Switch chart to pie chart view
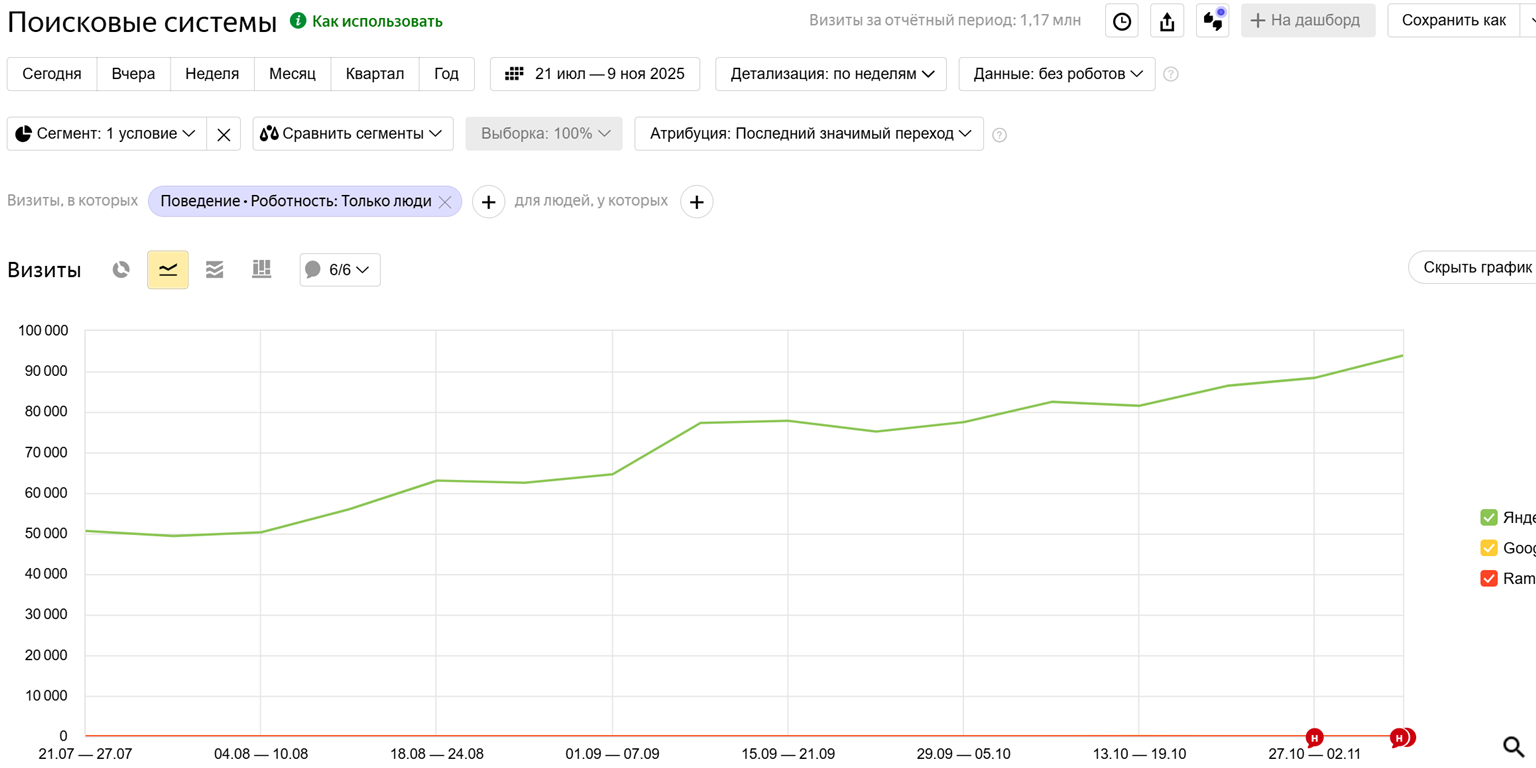The height and width of the screenshot is (768, 1536). [121, 270]
